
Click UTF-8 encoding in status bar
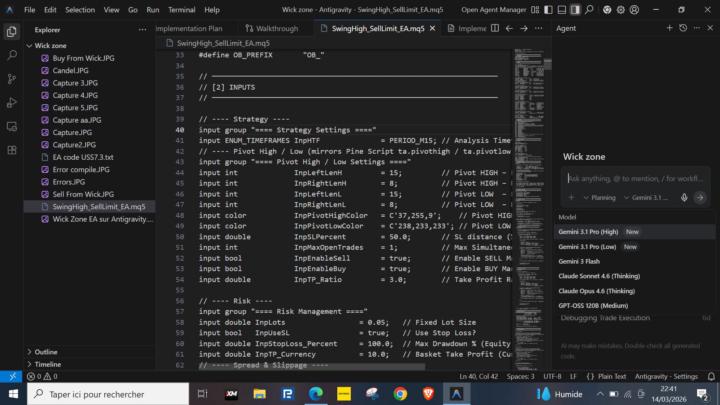(x=552, y=377)
